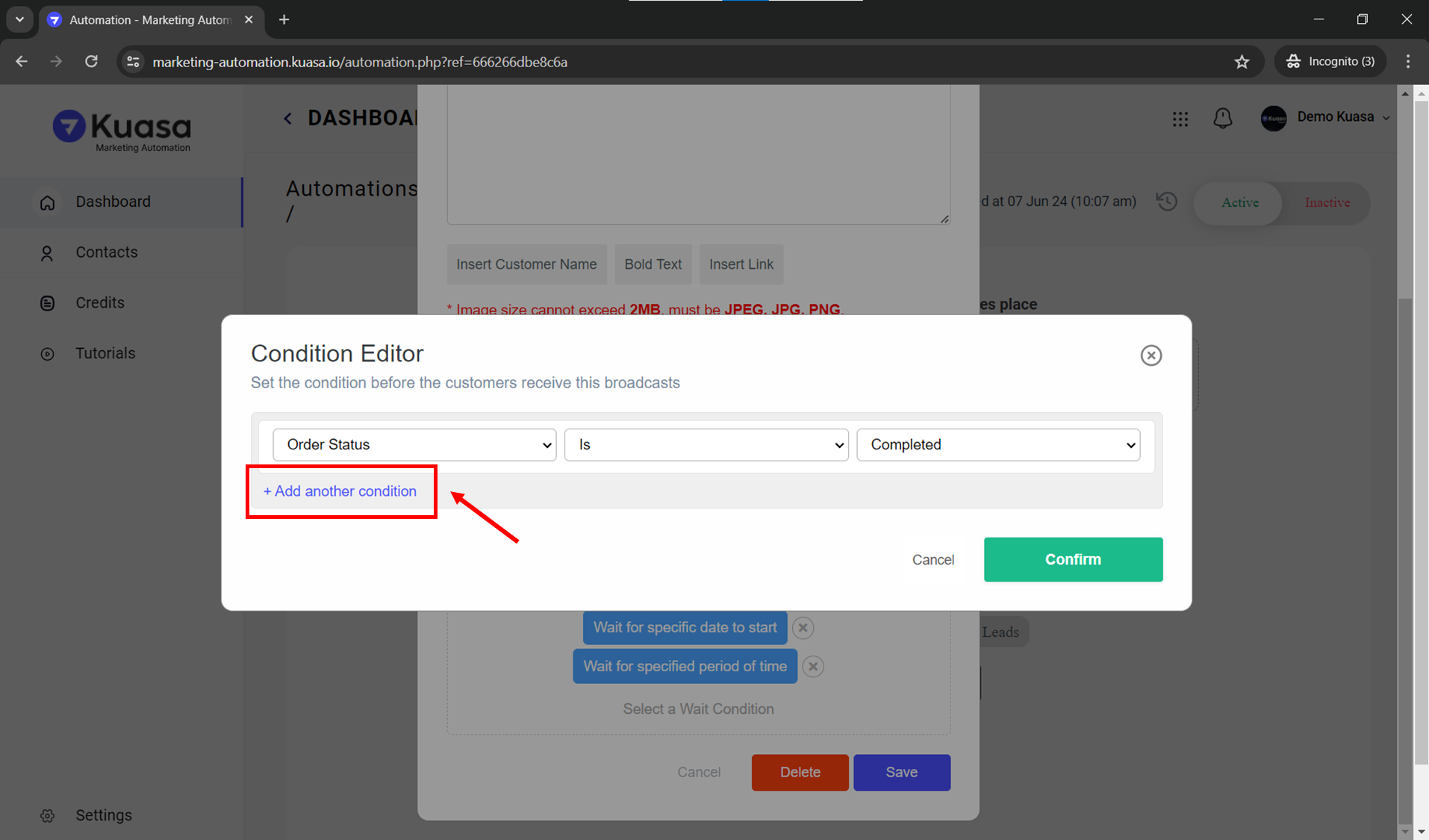Remove the 'Wait for specific date' condition
Screen dimensions: 1429x840
[x=803, y=628]
